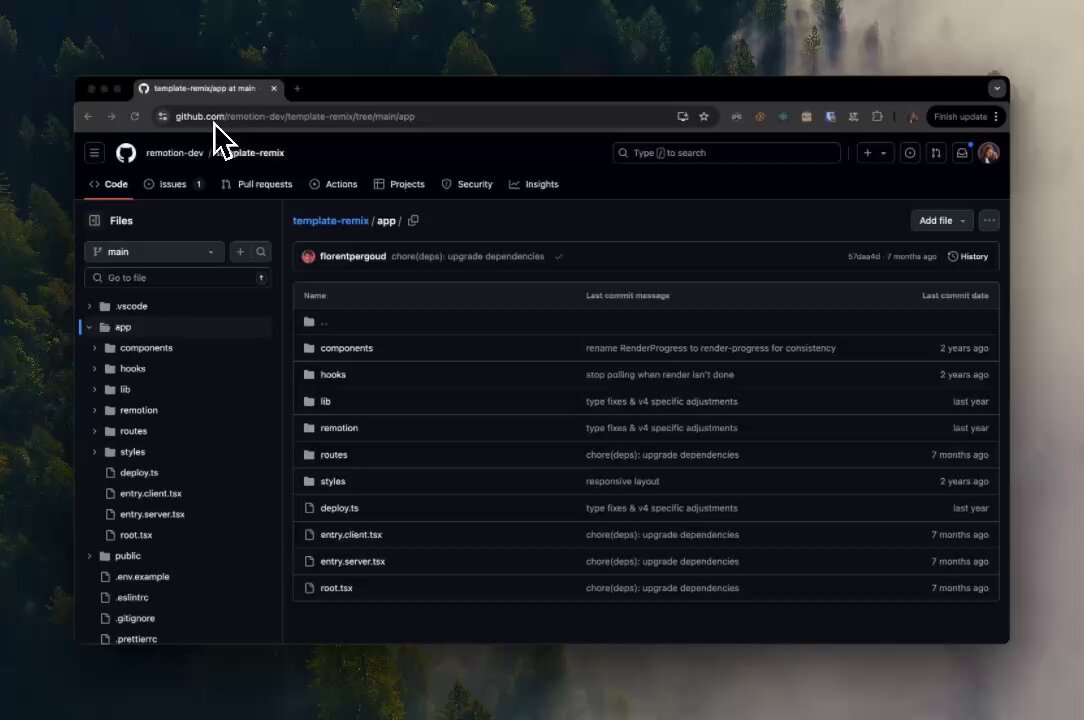Bookmark this page with the star icon
The height and width of the screenshot is (720, 1084).
(704, 116)
